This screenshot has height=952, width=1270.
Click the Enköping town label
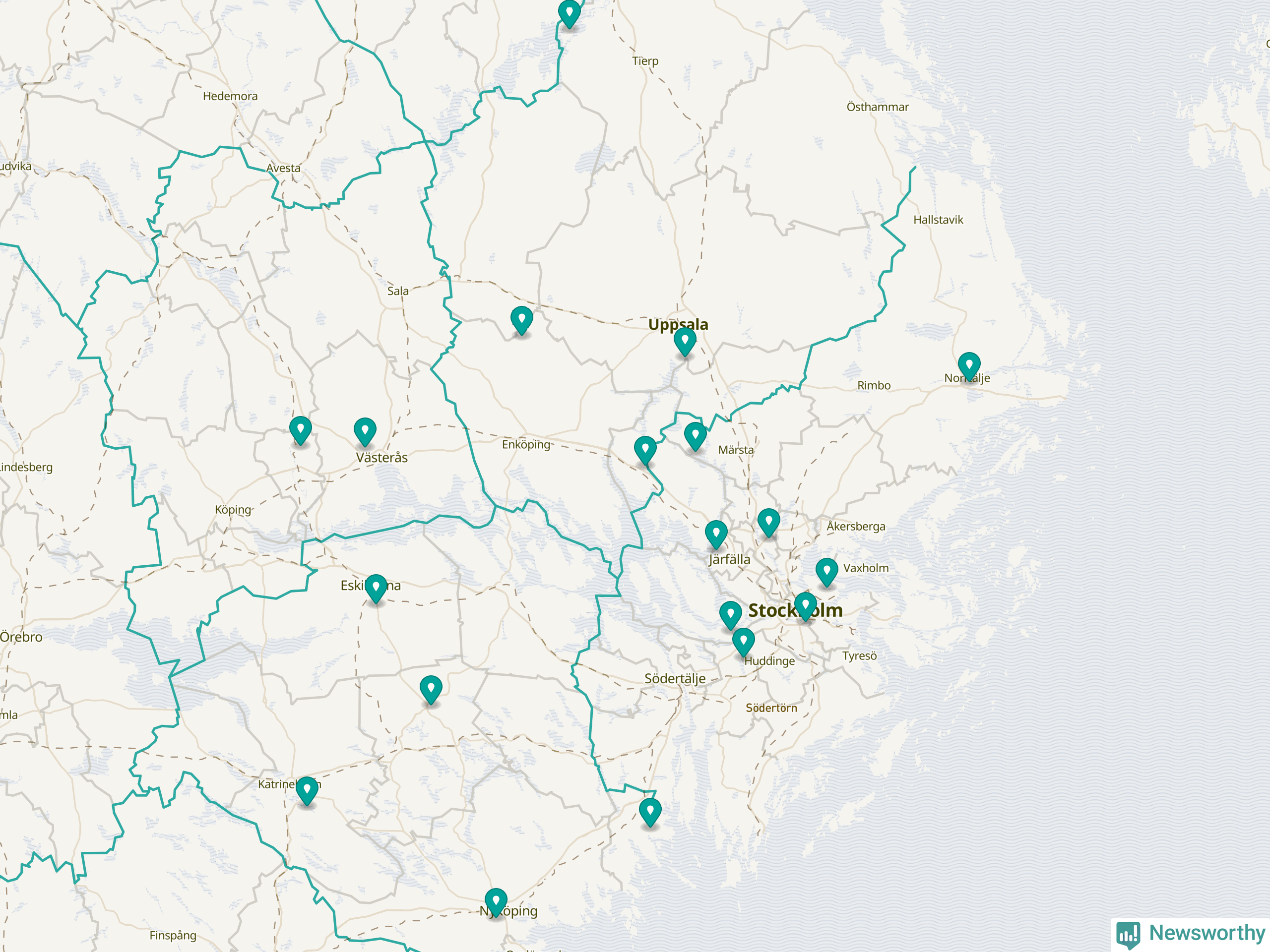pos(525,444)
